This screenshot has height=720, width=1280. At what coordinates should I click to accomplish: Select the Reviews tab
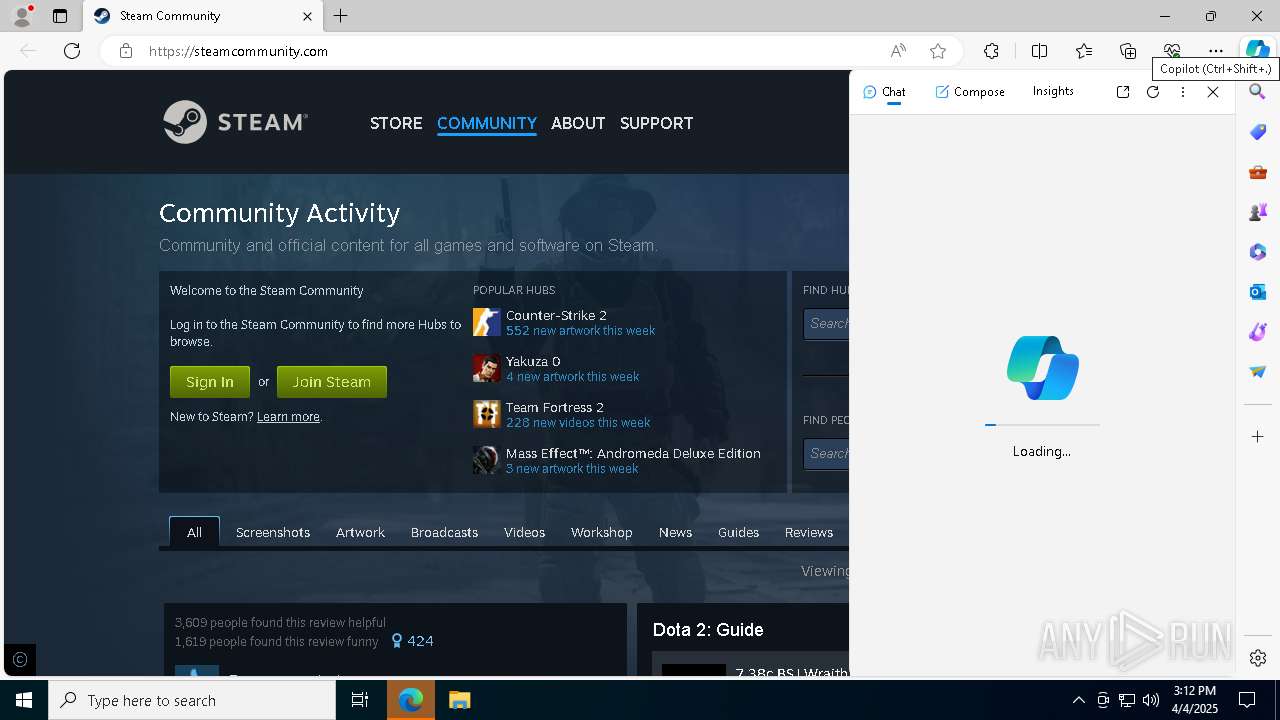pos(809,532)
